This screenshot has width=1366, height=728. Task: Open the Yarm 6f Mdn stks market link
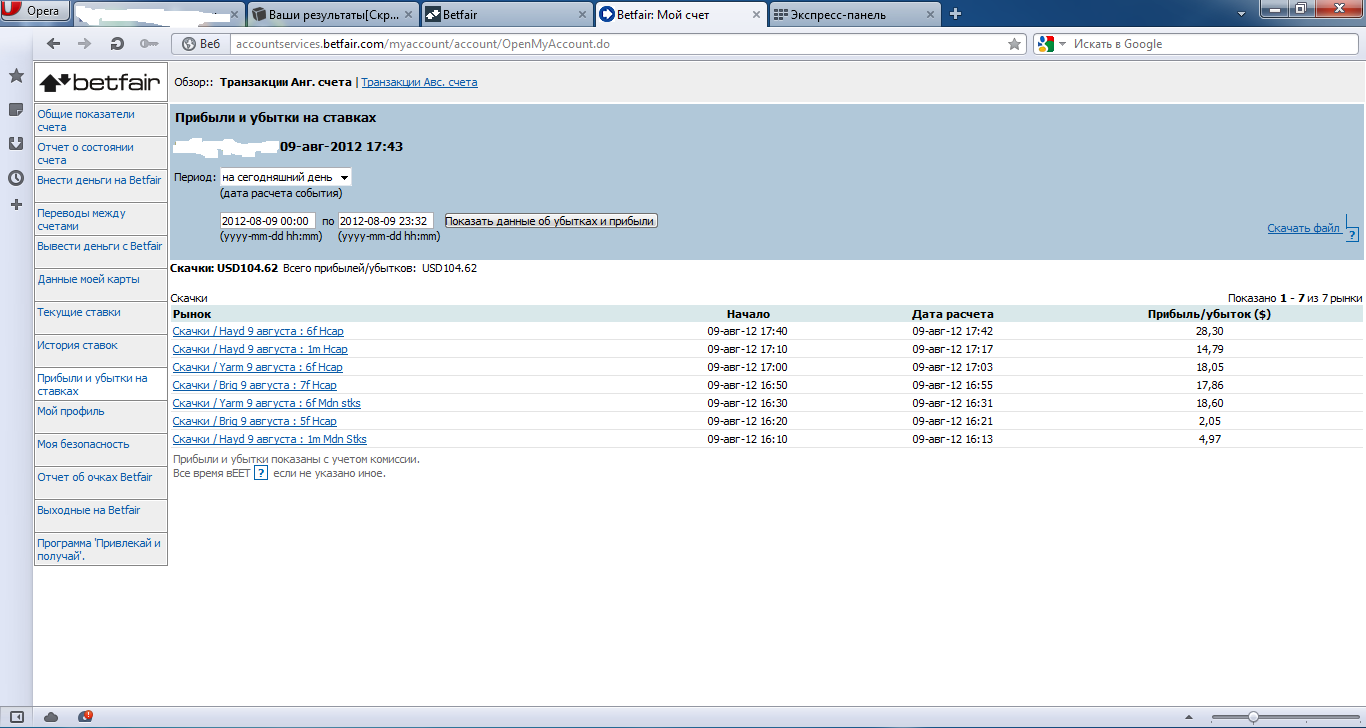[x=266, y=403]
